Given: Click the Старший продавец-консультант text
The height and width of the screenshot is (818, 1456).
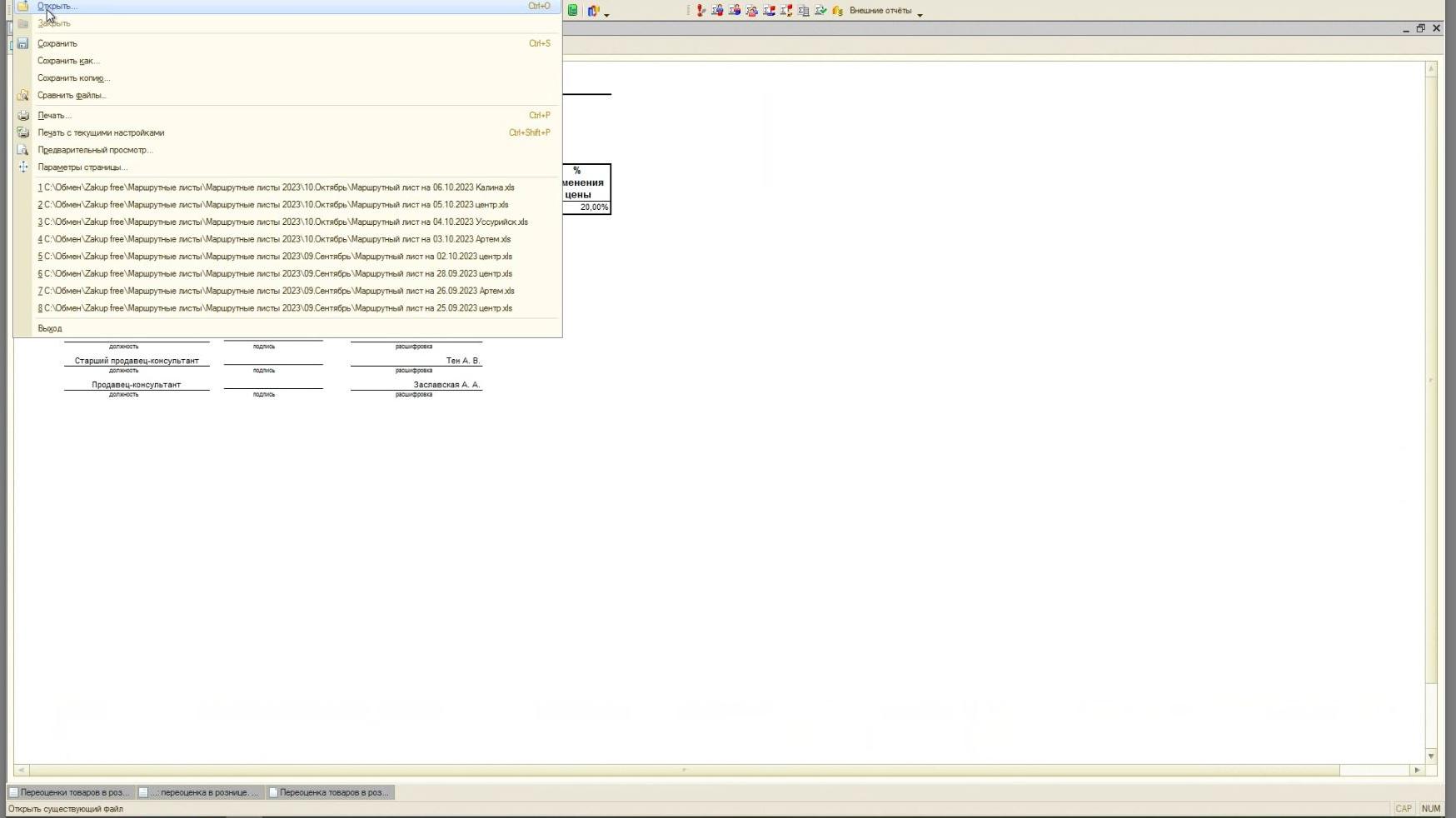Looking at the screenshot, I should pyautogui.click(x=137, y=361).
